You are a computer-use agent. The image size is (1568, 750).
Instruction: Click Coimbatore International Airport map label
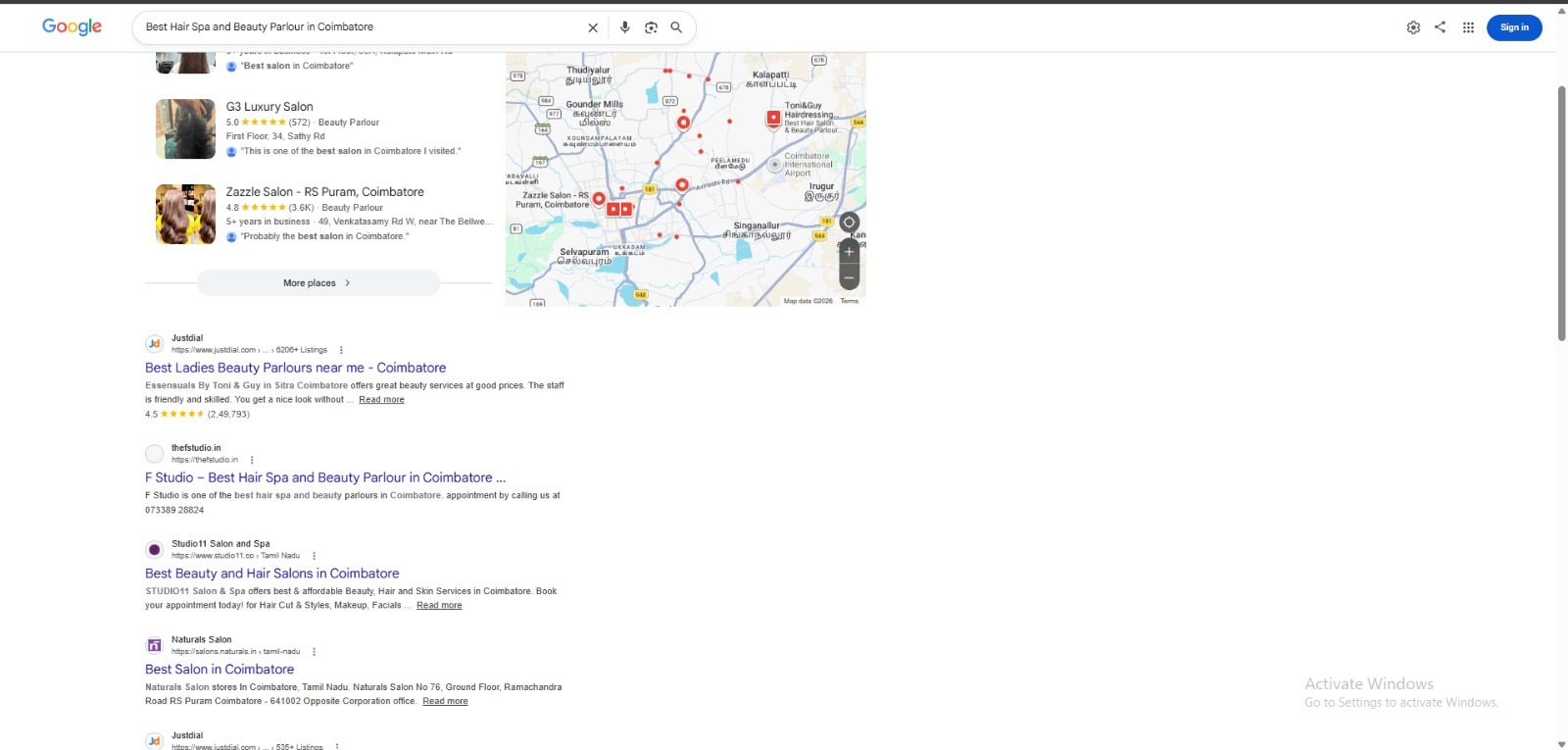(x=808, y=165)
